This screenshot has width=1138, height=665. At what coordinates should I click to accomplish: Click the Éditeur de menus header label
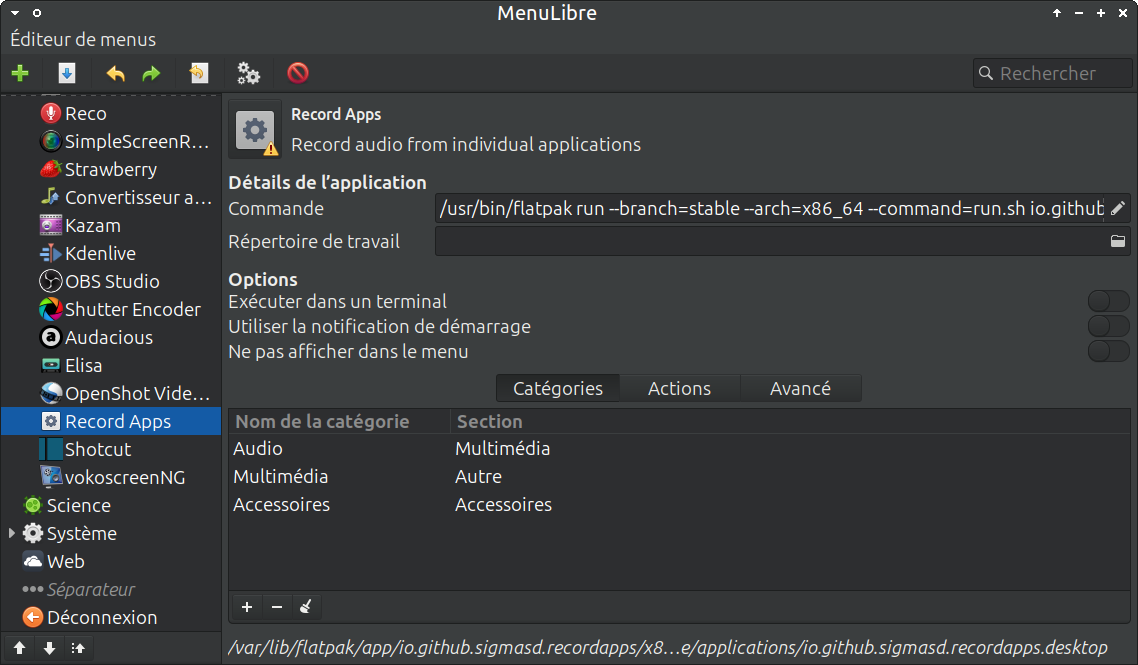(x=83, y=39)
